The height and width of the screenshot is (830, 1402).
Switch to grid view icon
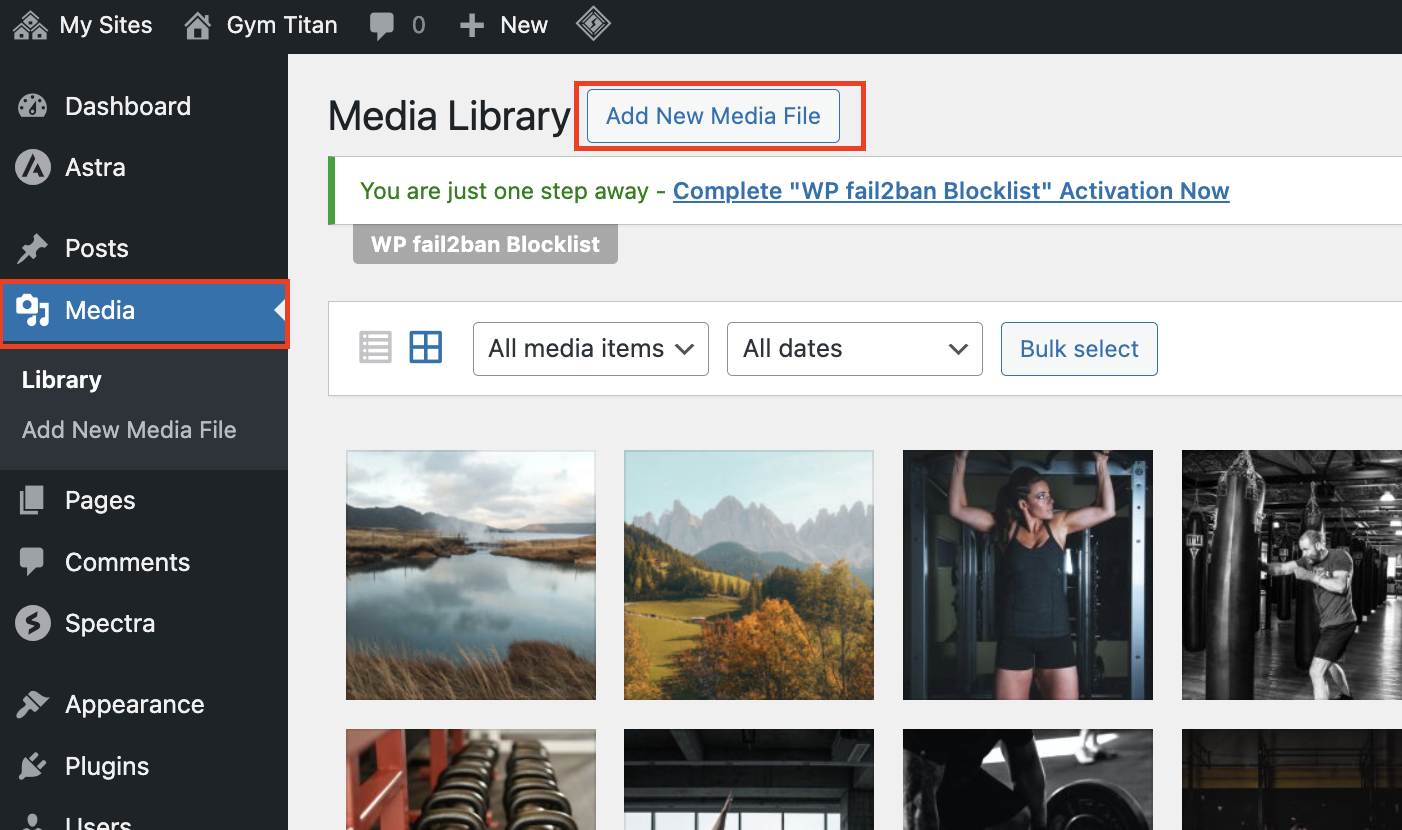coord(426,348)
